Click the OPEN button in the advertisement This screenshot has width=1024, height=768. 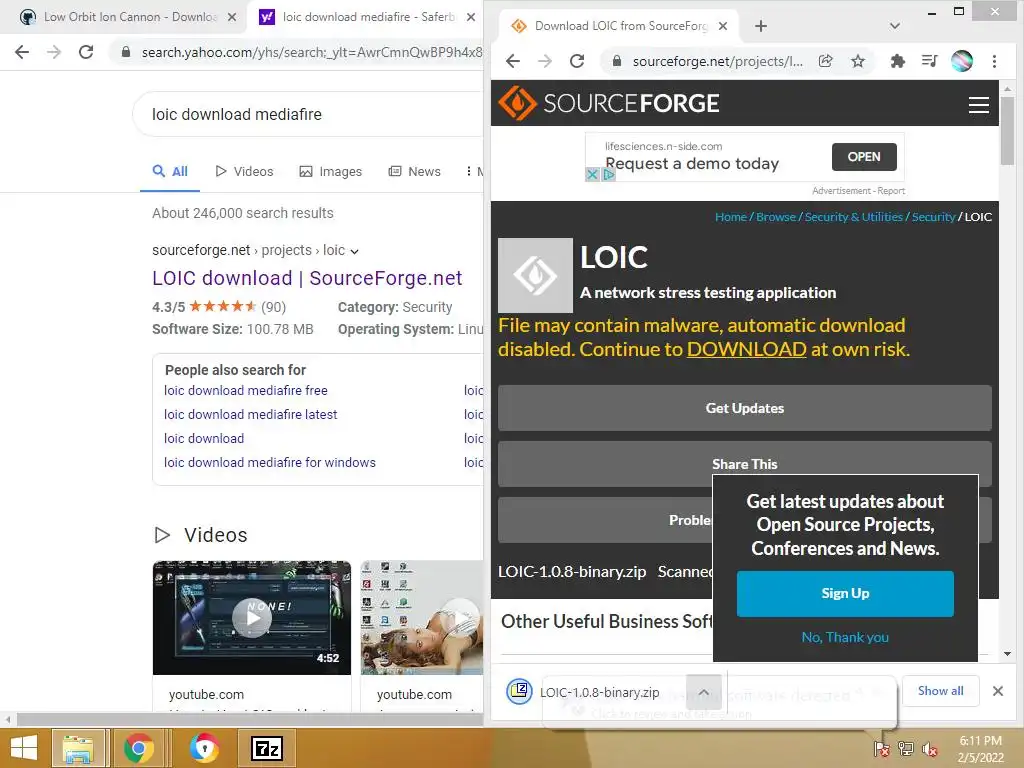pyautogui.click(x=863, y=157)
